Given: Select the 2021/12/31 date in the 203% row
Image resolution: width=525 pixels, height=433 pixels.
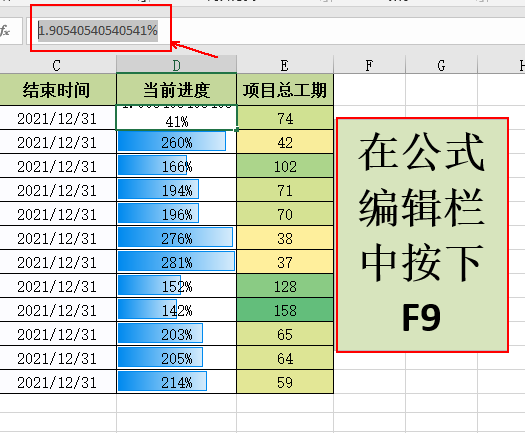Looking at the screenshot, I should click(x=57, y=334).
